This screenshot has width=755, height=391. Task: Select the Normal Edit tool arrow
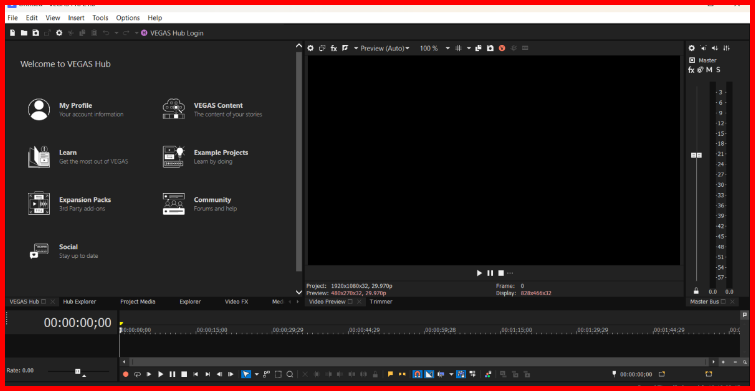coord(246,374)
